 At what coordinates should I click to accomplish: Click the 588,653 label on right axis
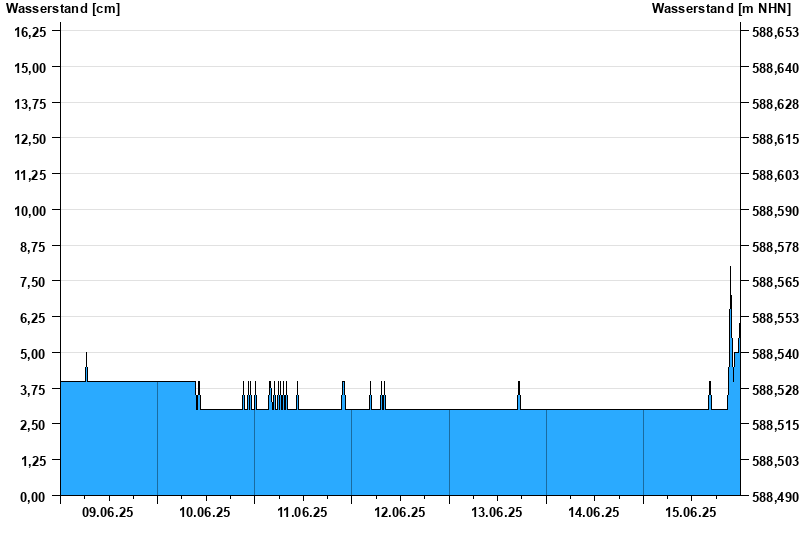pyautogui.click(x=776, y=32)
